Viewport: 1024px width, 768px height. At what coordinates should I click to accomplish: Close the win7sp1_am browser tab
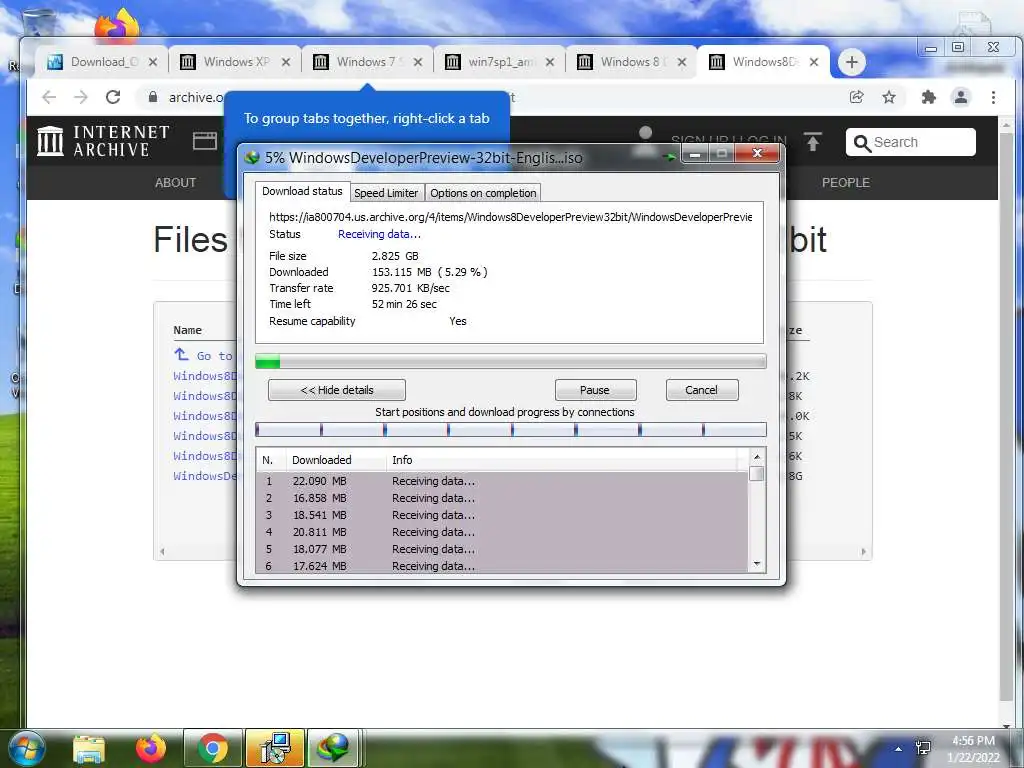[550, 62]
